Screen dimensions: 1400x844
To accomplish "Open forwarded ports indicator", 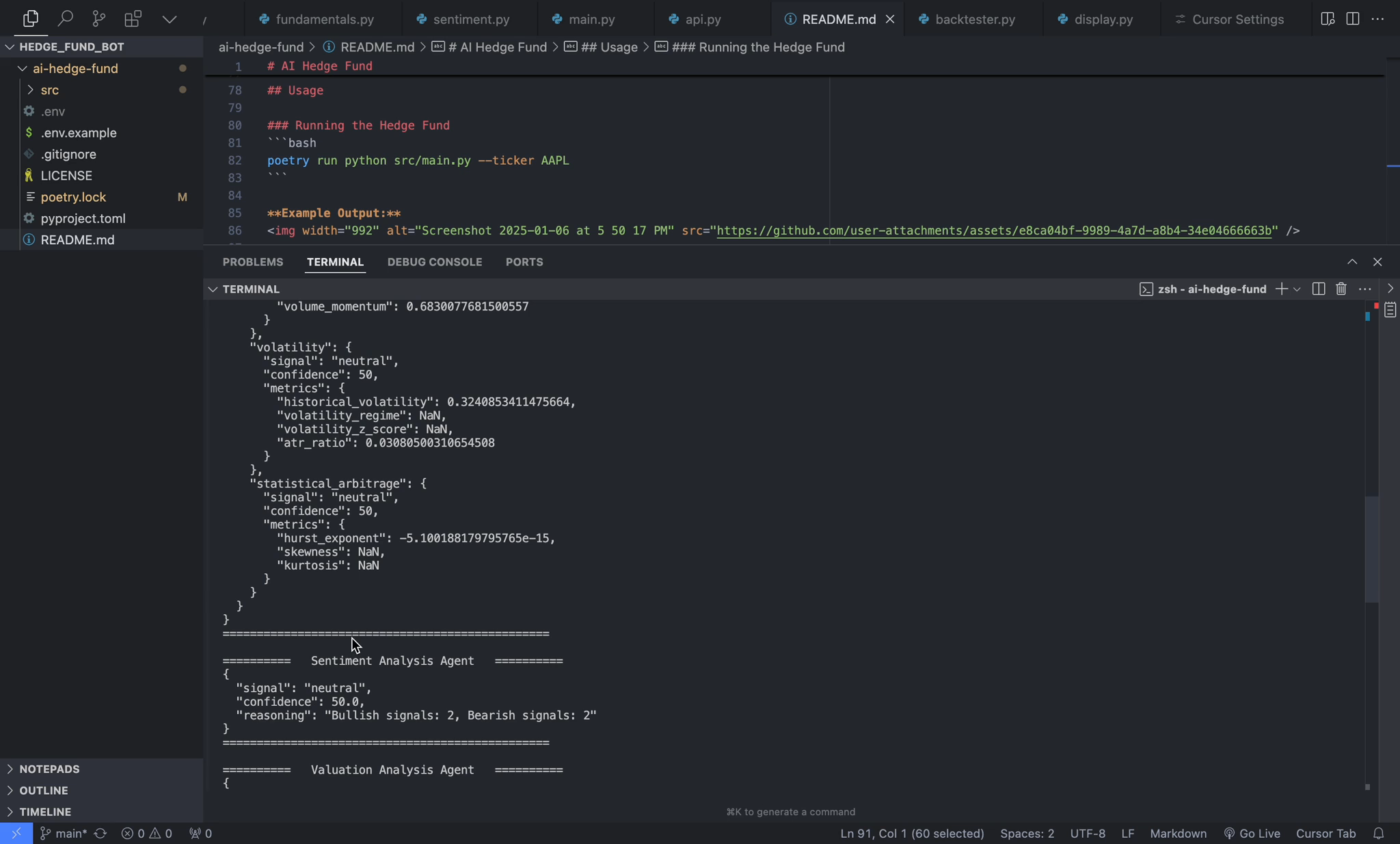I will pos(201,833).
